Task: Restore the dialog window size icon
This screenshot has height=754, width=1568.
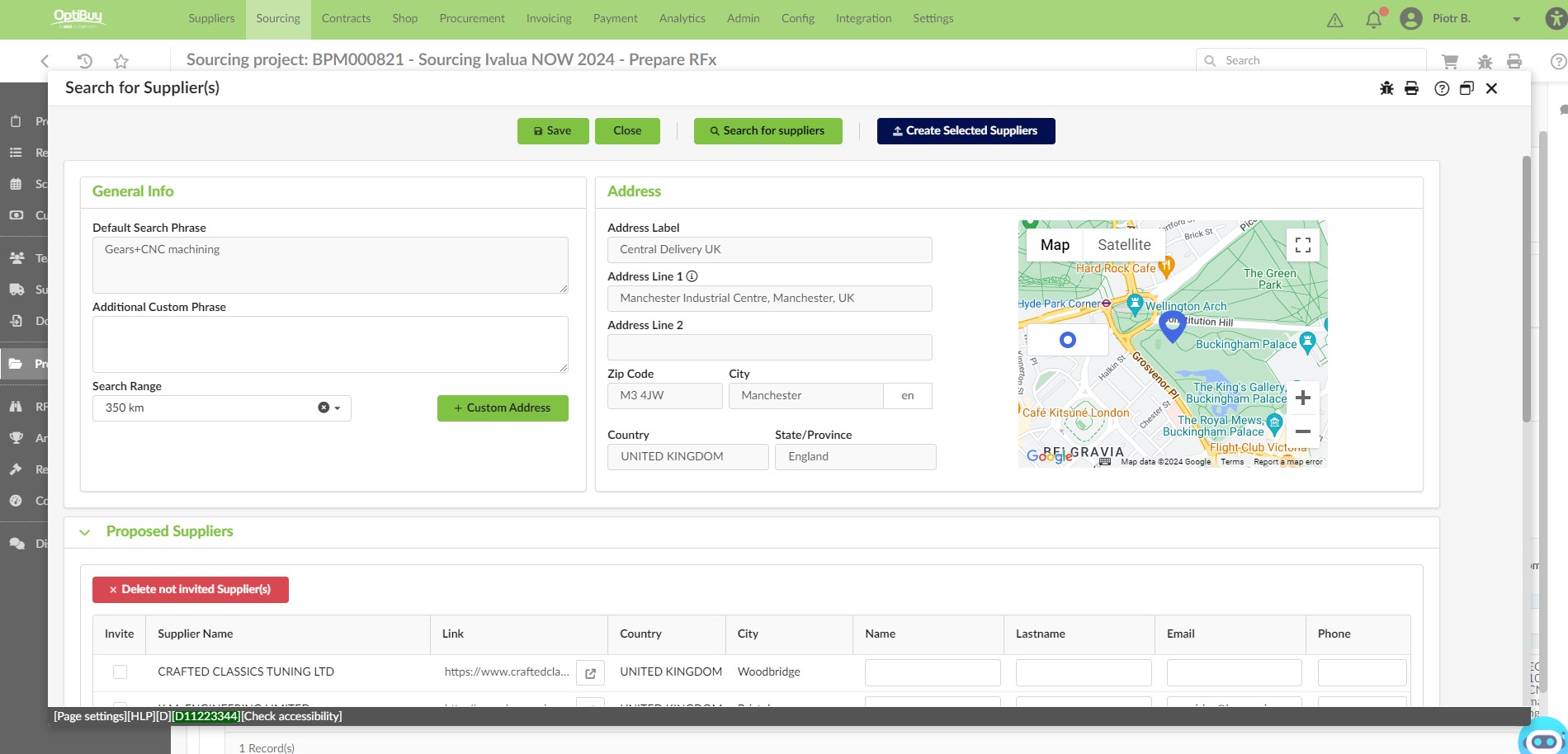Action: pos(1466,88)
